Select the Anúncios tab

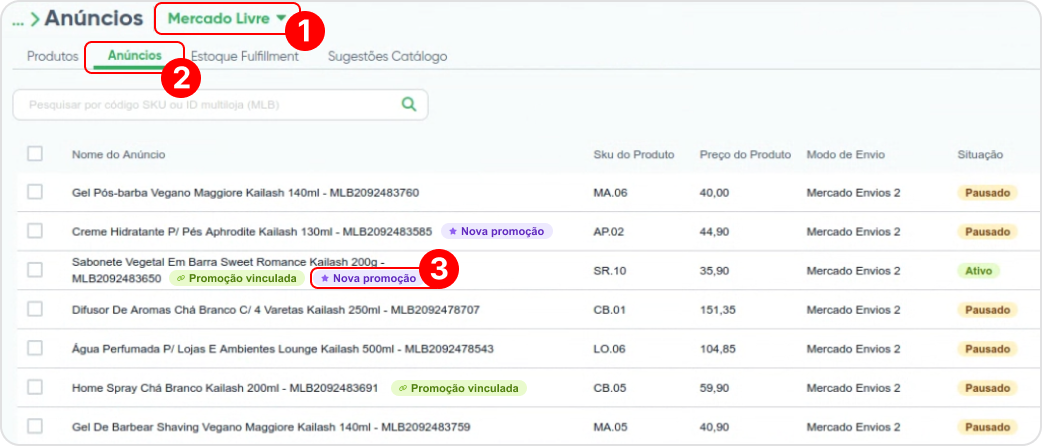pos(135,56)
